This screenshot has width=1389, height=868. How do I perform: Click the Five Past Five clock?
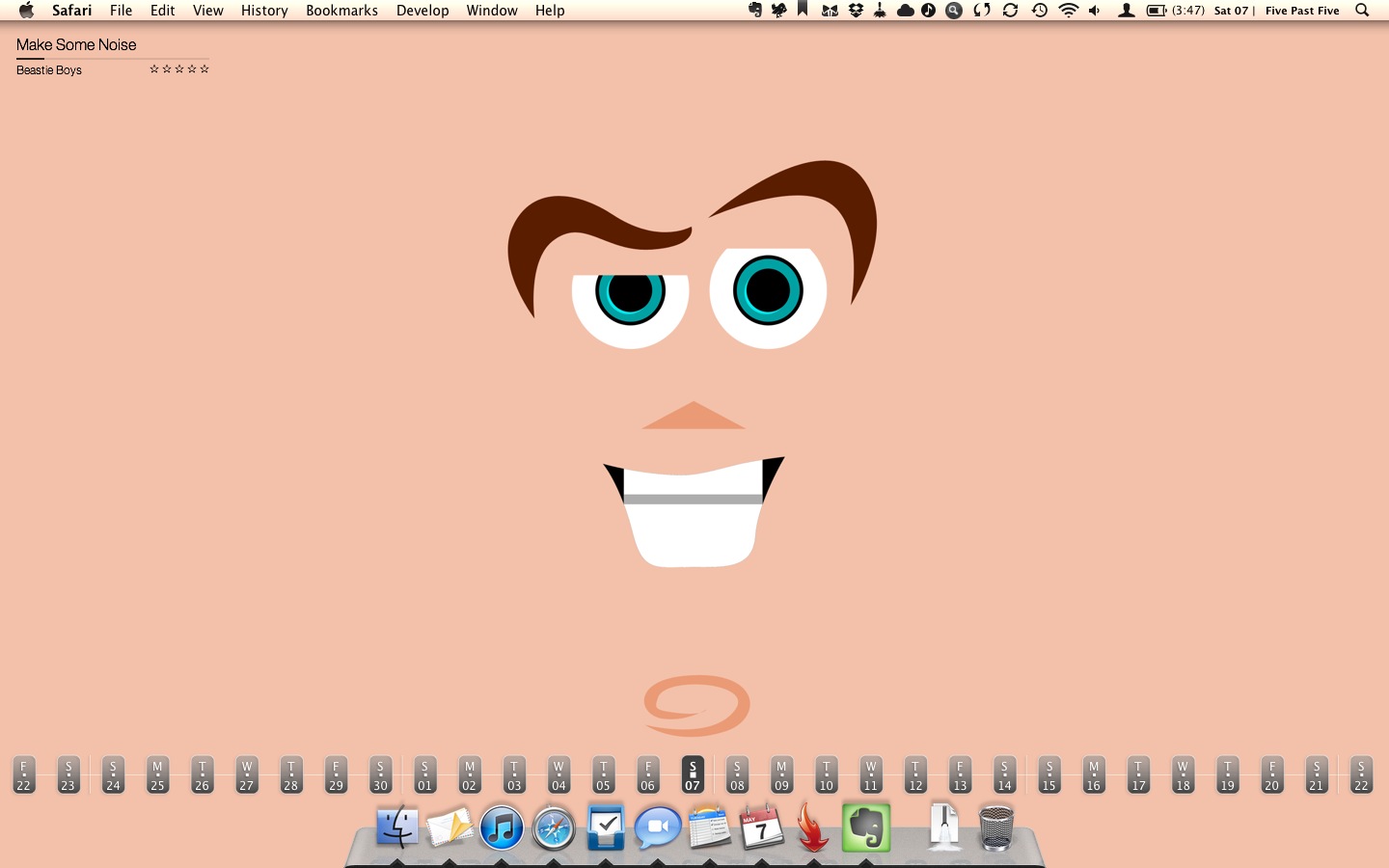pos(1302,11)
